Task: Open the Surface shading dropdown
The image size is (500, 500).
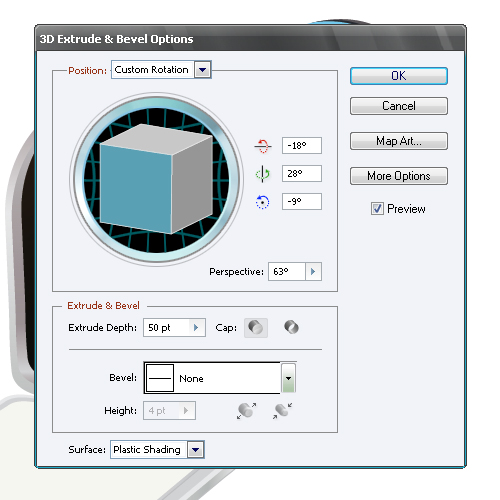Action: [x=196, y=450]
